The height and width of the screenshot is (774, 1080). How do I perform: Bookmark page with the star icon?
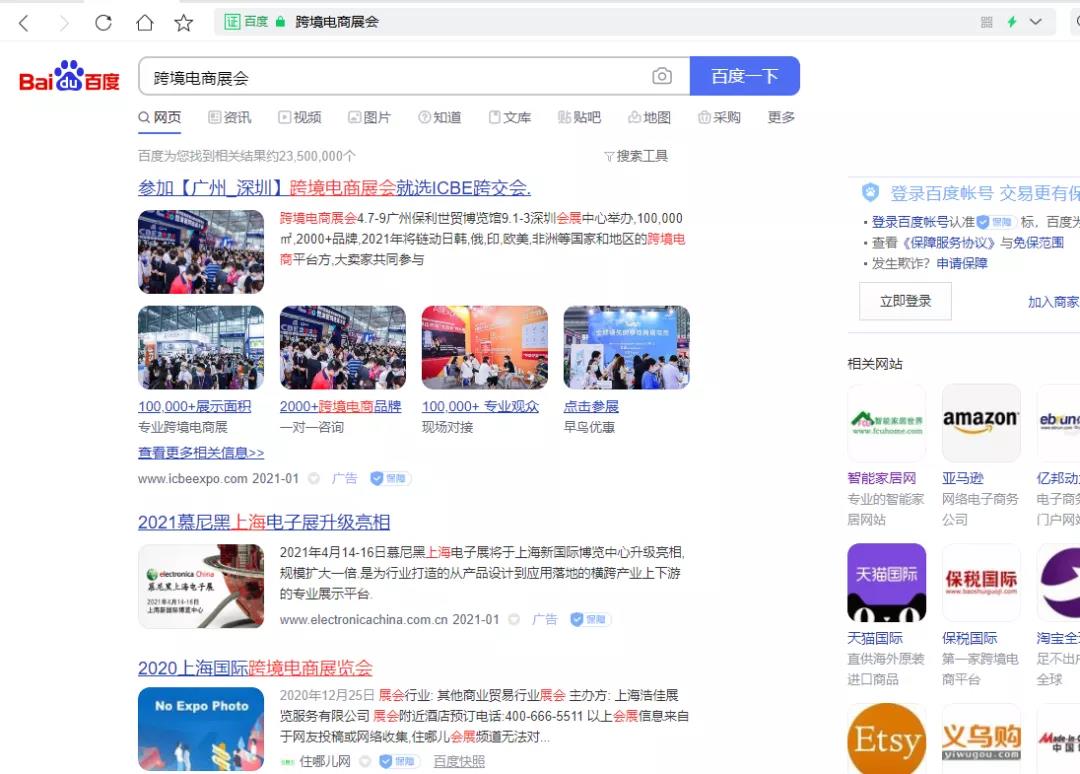coord(183,23)
